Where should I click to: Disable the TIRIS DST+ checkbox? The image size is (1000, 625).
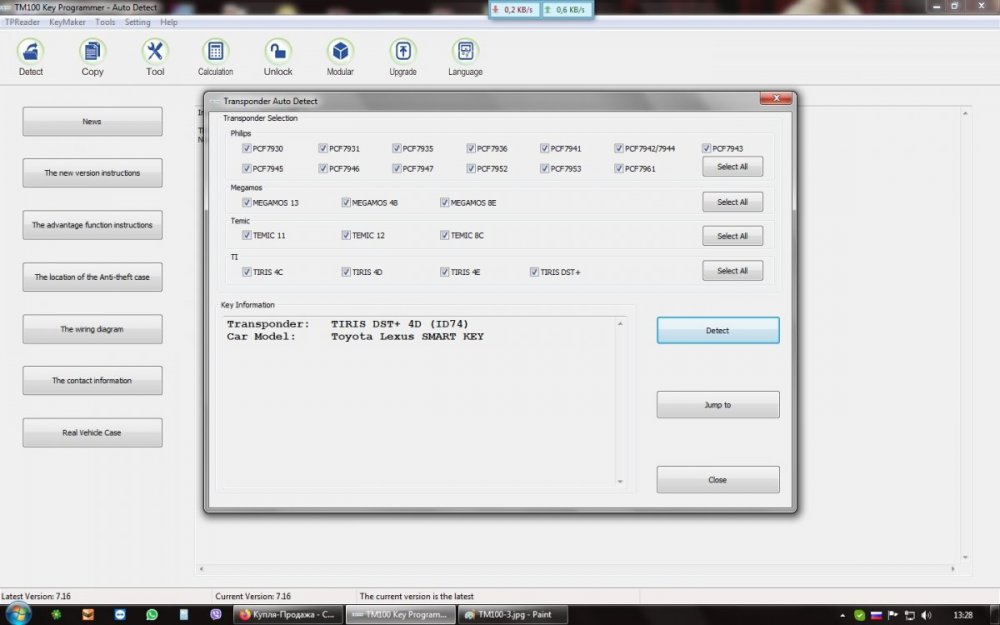tap(535, 272)
